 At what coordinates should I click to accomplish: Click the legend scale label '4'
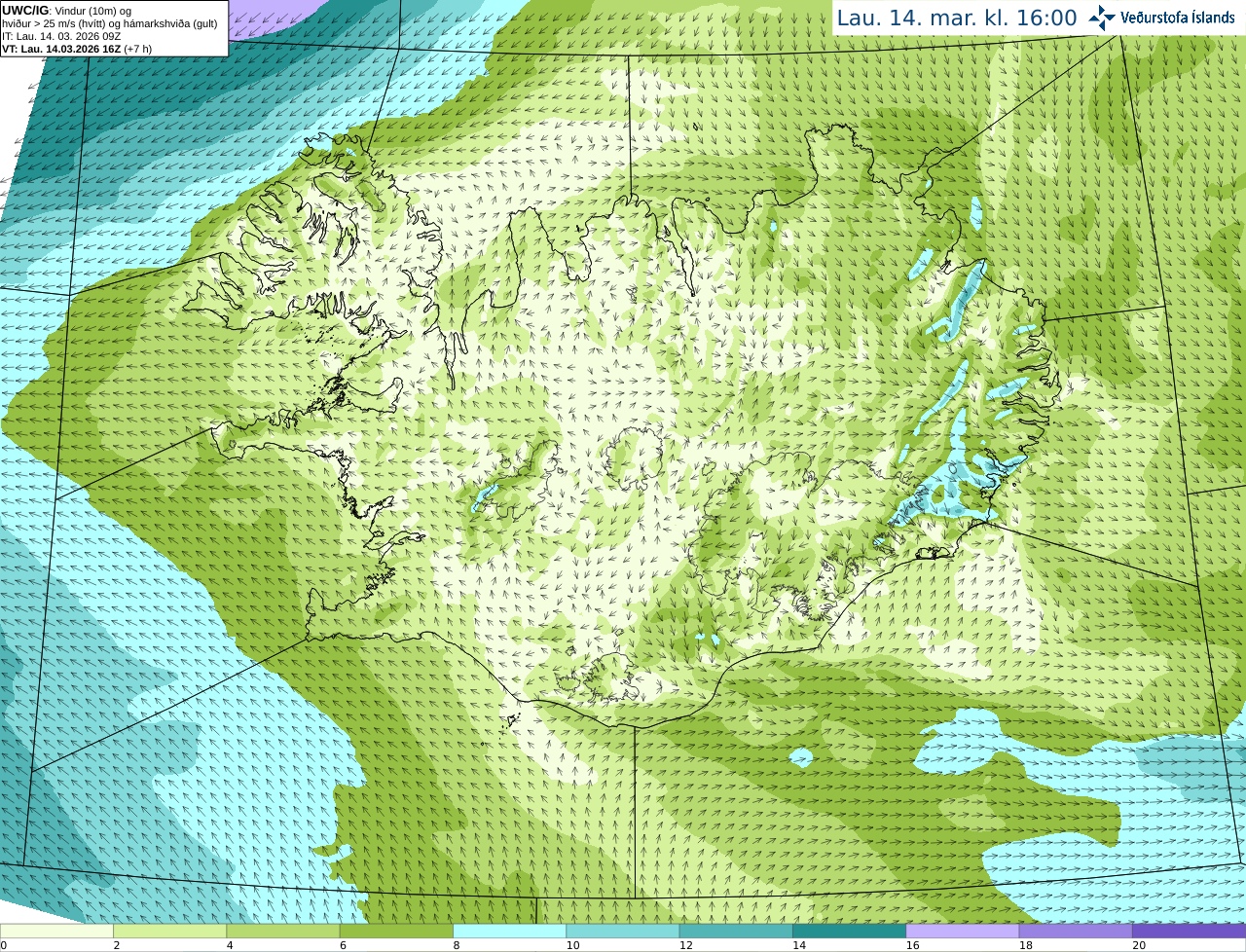[230, 945]
